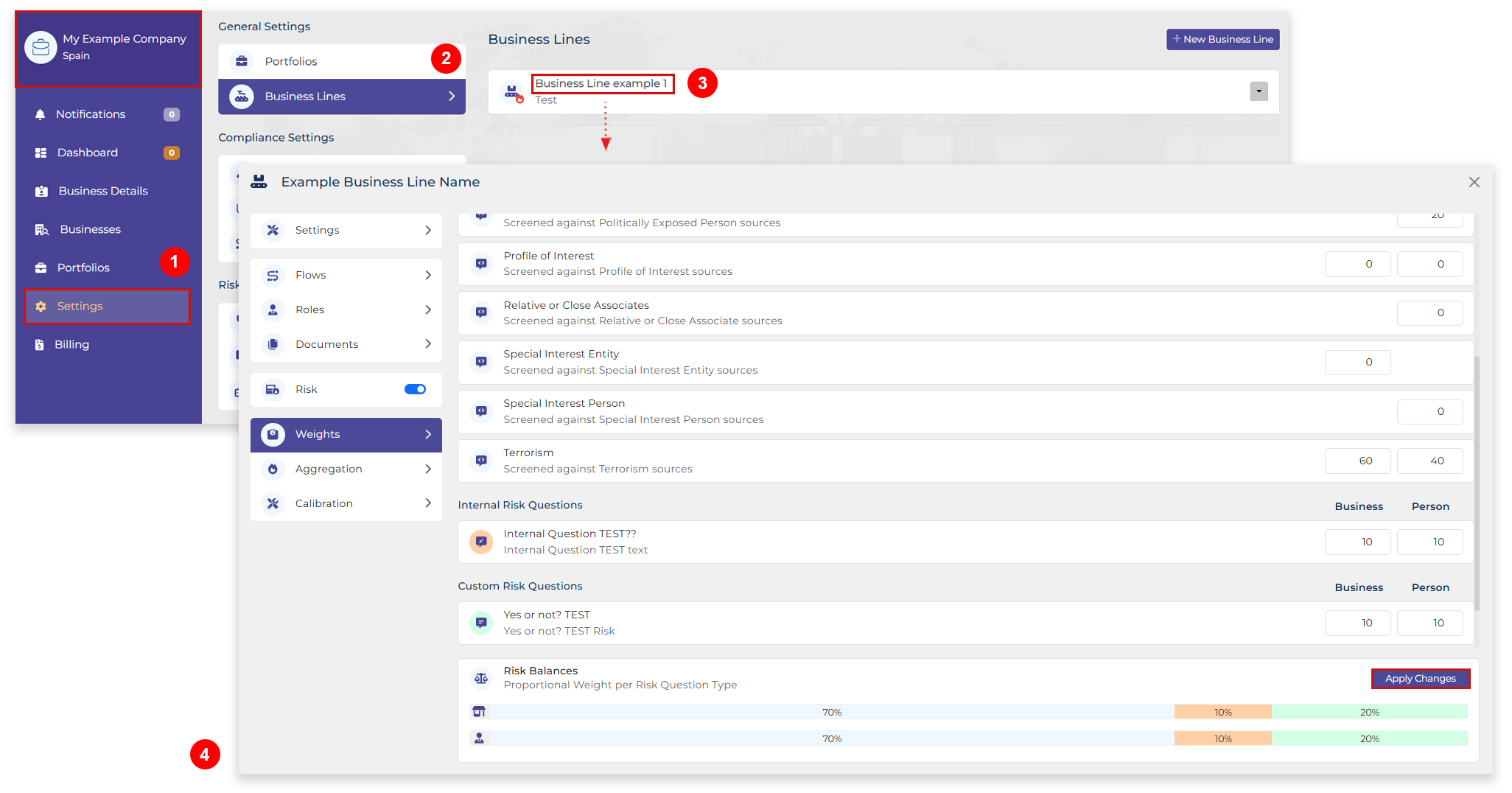Click the Special Interest Entity weight field
This screenshot has width=1512, height=793.
(1357, 362)
